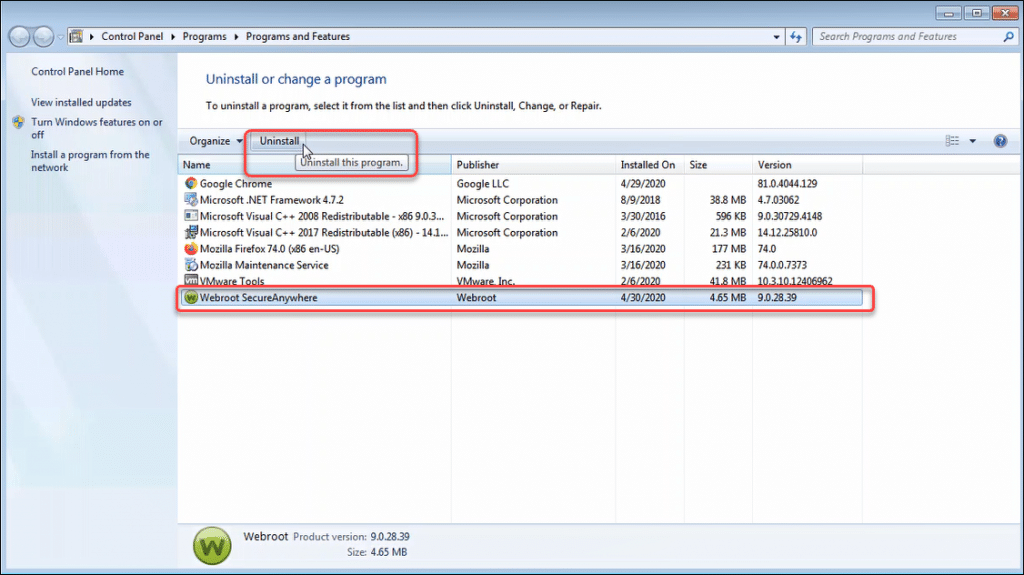Click the 596 KB size cell
The height and width of the screenshot is (575, 1024).
coord(730,216)
